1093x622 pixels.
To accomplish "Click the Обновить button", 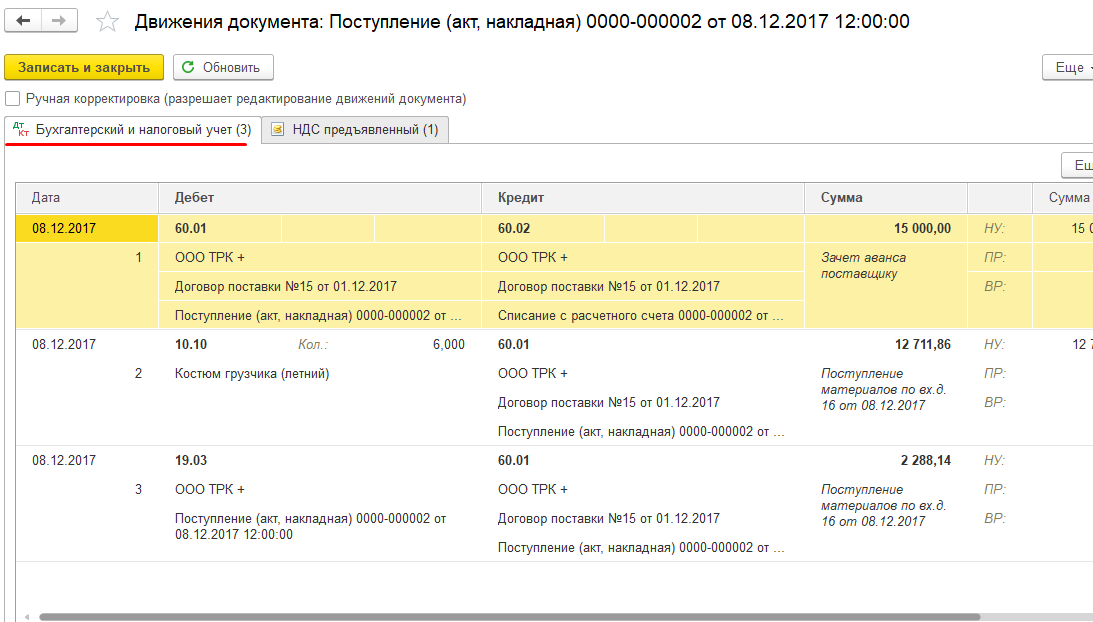I will 223,67.
